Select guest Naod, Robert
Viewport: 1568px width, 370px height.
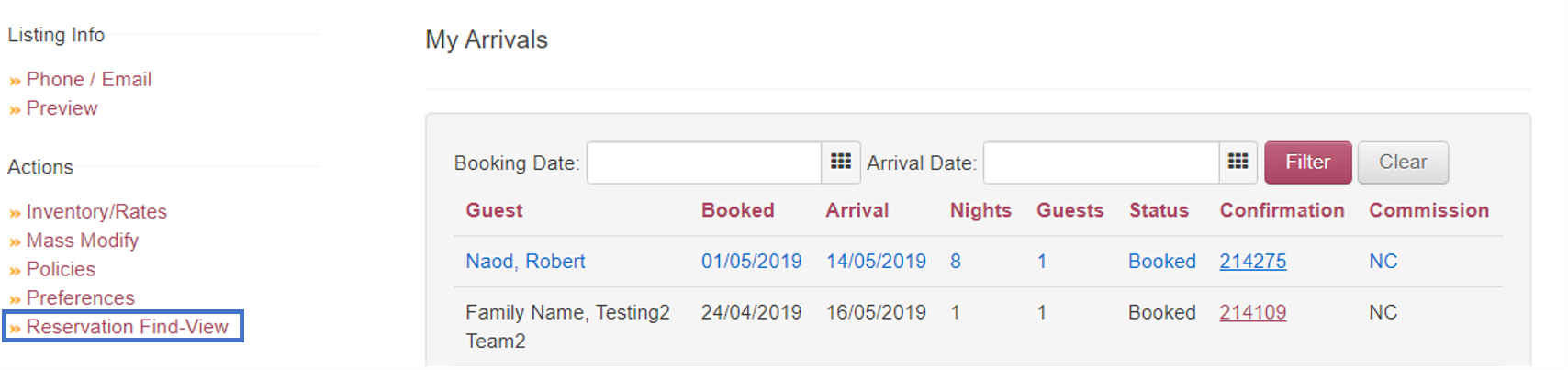pos(525,262)
